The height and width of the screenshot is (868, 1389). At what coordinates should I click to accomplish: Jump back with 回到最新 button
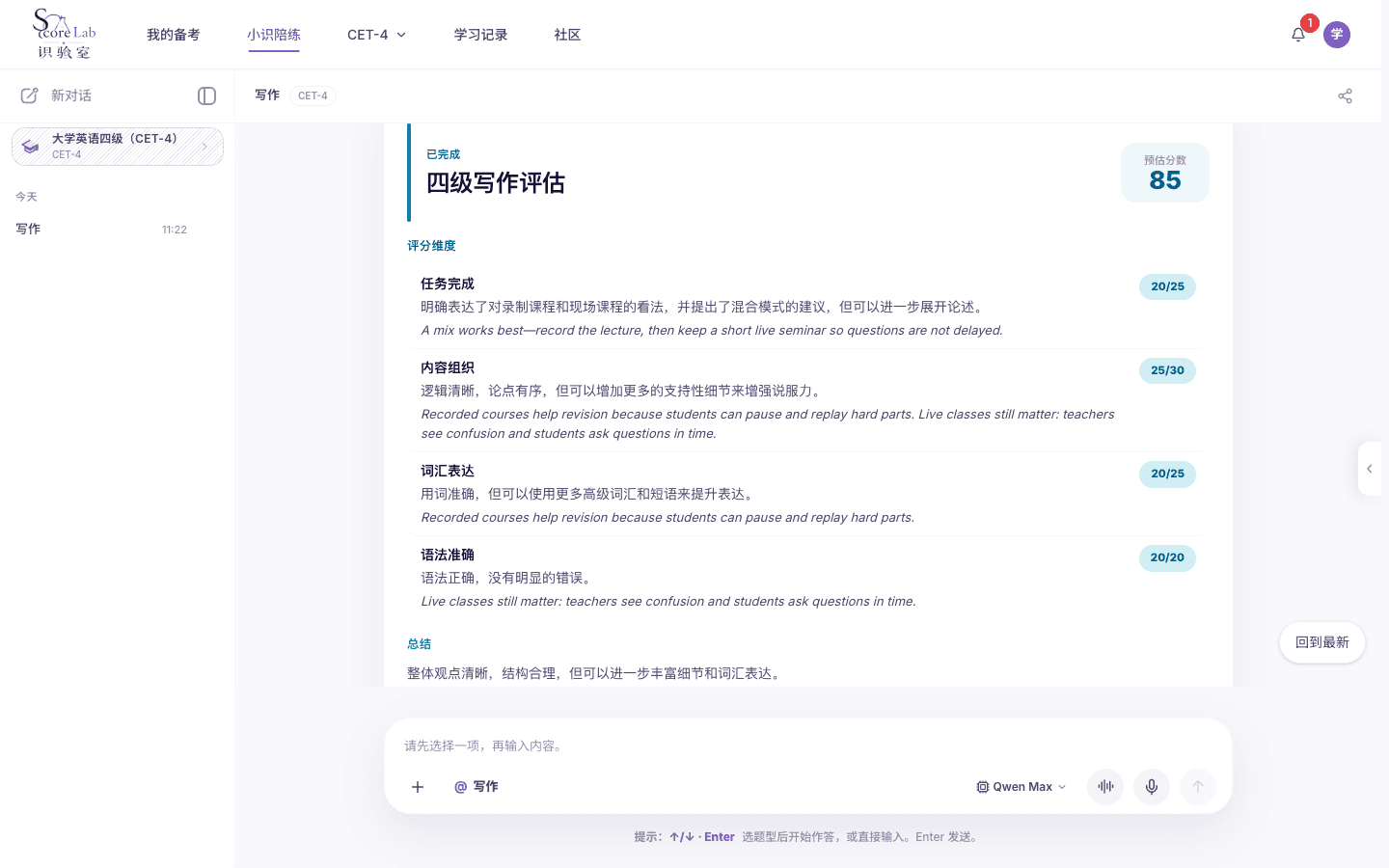pos(1322,642)
